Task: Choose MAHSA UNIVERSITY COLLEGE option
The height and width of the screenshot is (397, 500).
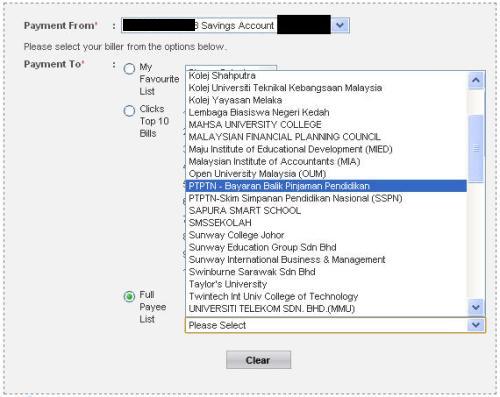Action: (x=326, y=125)
